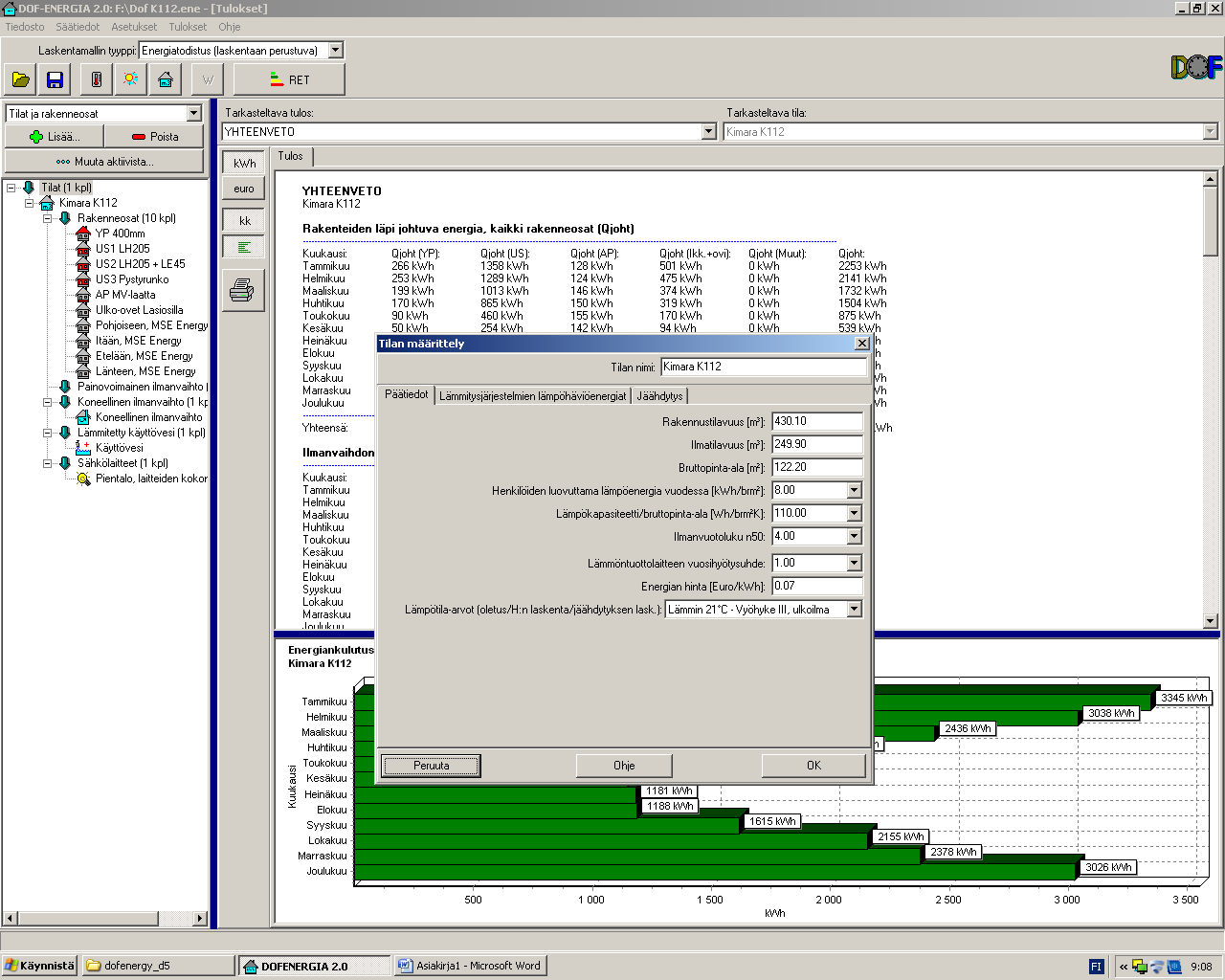Open the Ilmanvuotoluku n50 dropdown
The image size is (1225, 980).
pos(855,536)
